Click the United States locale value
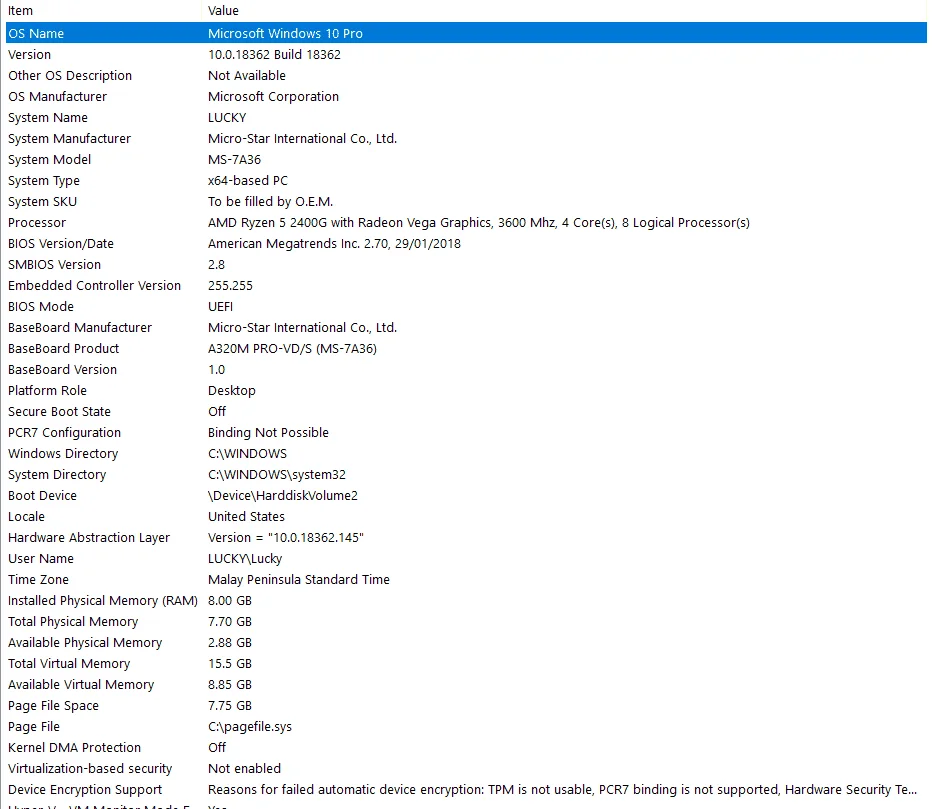This screenshot has height=809, width=937. [246, 516]
